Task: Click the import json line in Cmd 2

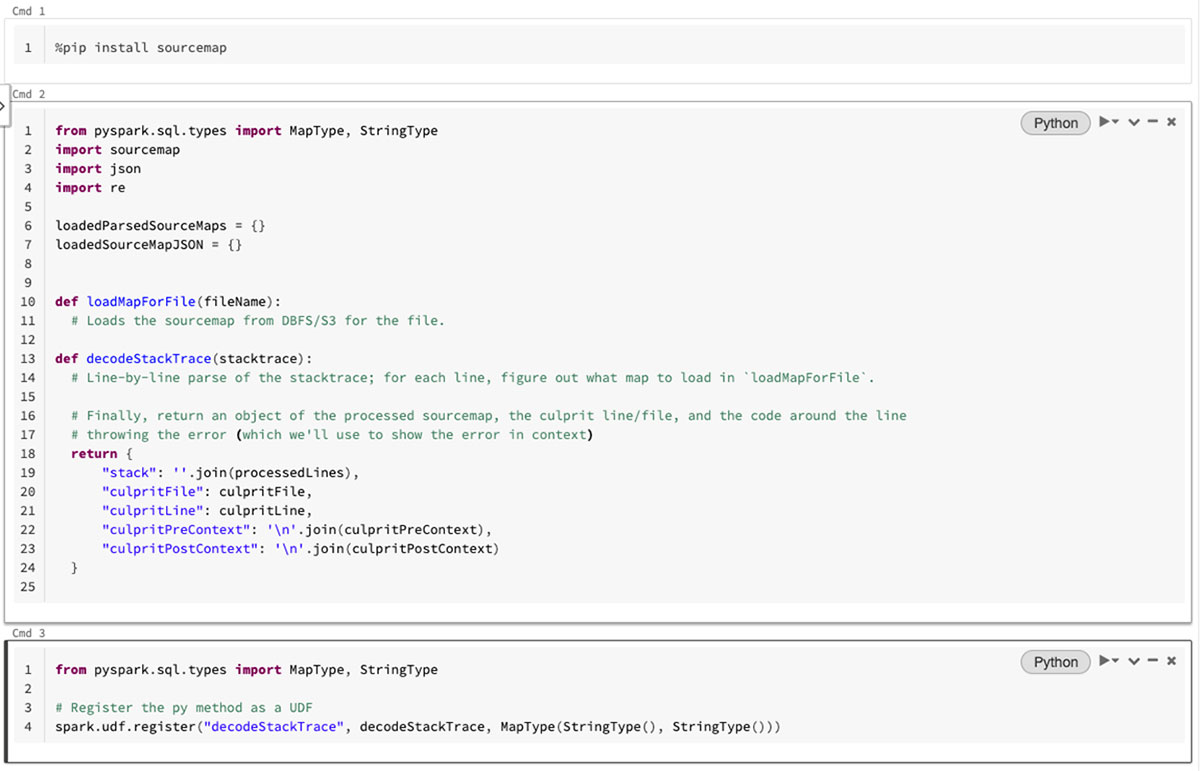Action: pyautogui.click(x=98, y=169)
